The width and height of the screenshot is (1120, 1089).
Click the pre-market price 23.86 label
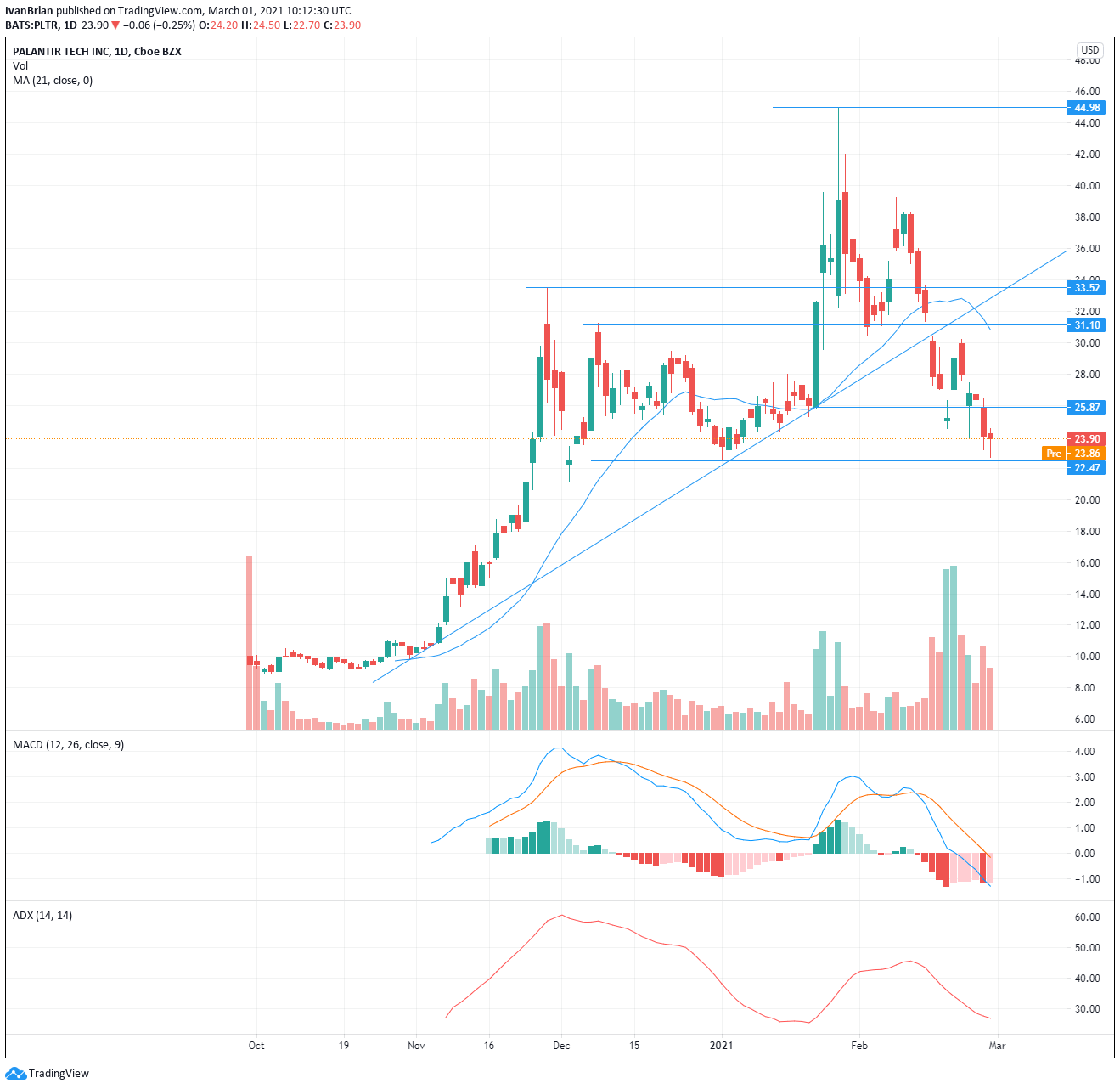click(1087, 454)
